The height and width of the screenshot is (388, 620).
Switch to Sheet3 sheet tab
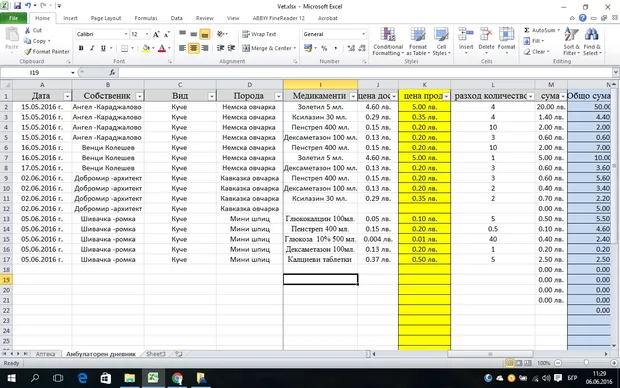[155, 354]
